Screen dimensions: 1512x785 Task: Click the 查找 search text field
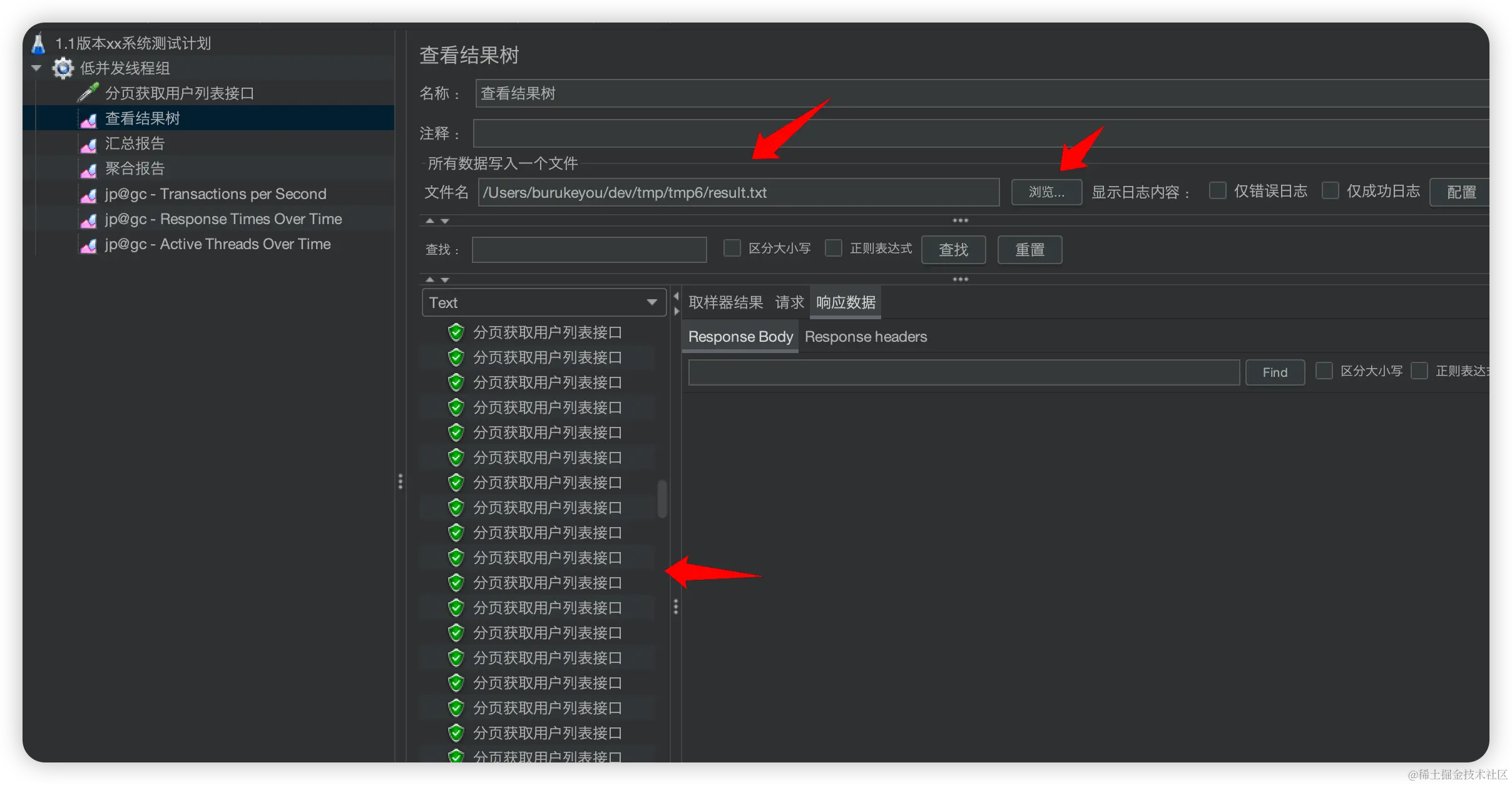click(589, 250)
